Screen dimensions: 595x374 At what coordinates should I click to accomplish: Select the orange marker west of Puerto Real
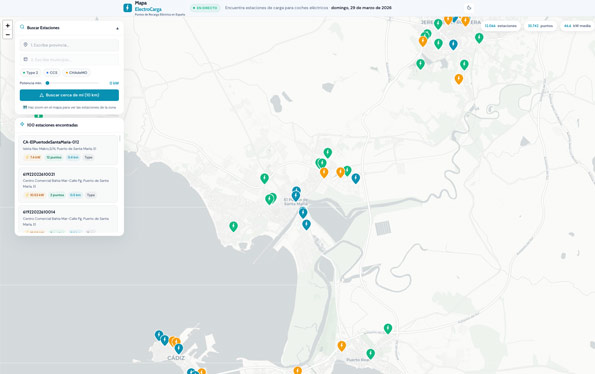coord(342,346)
